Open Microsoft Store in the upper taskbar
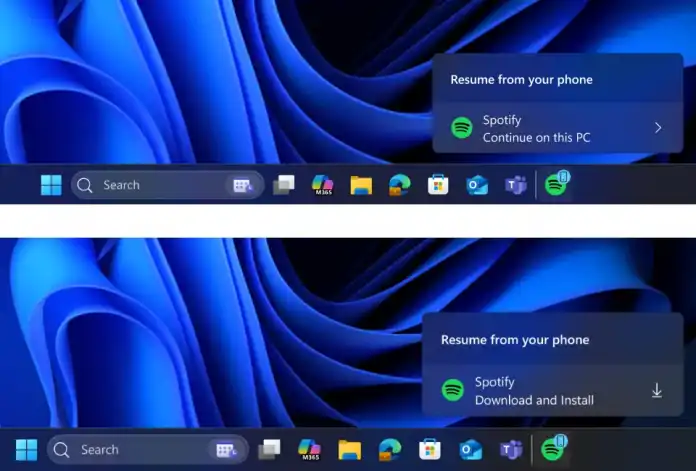 438,185
